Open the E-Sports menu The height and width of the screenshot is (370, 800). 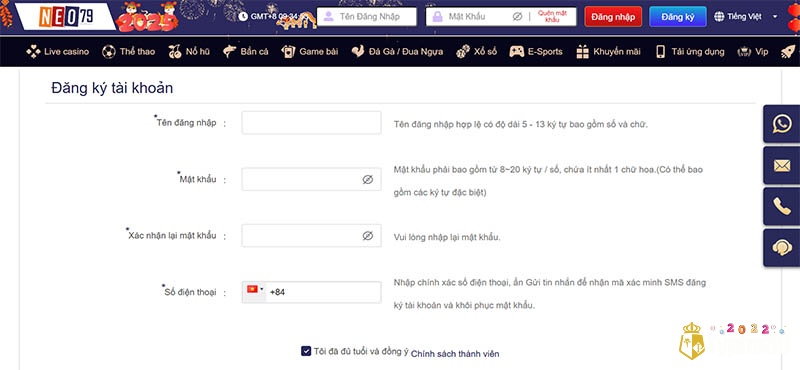click(536, 52)
